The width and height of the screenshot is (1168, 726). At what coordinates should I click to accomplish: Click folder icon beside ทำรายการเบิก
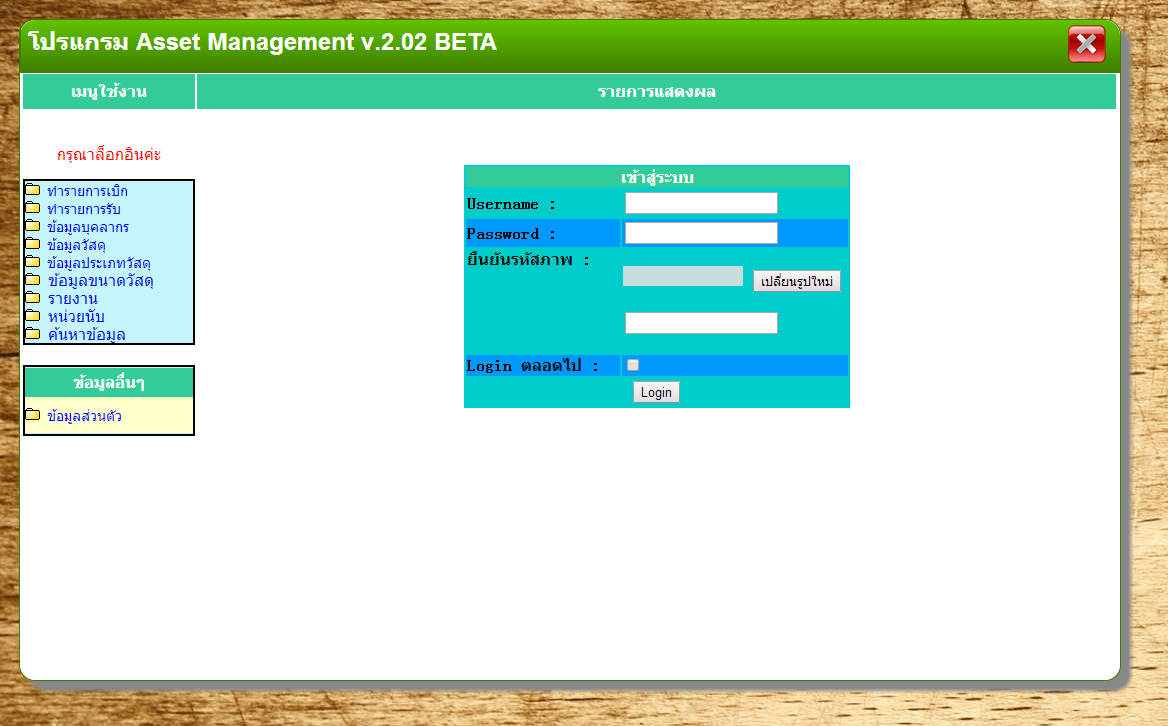pyautogui.click(x=33, y=190)
